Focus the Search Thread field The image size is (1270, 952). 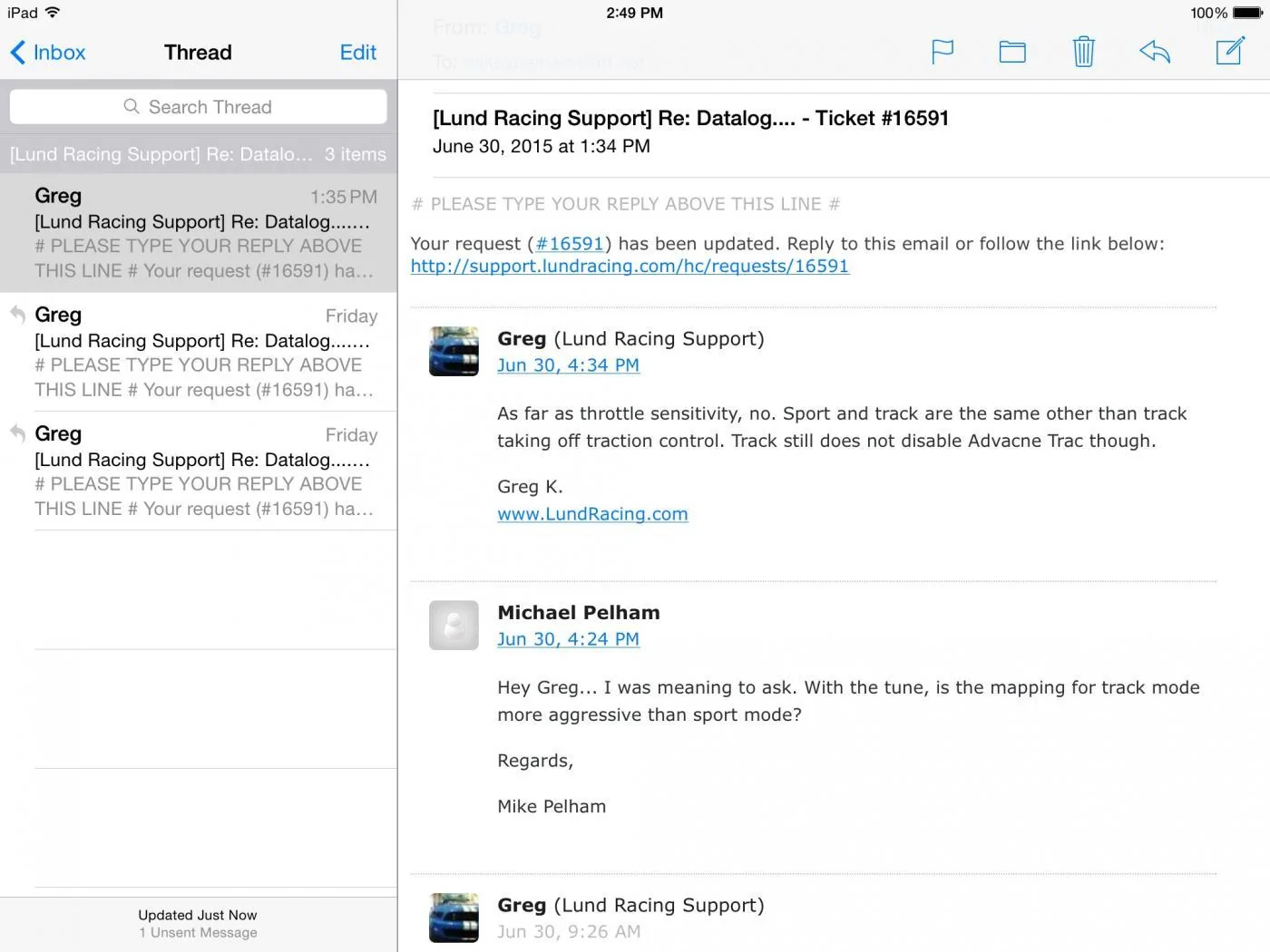(198, 107)
